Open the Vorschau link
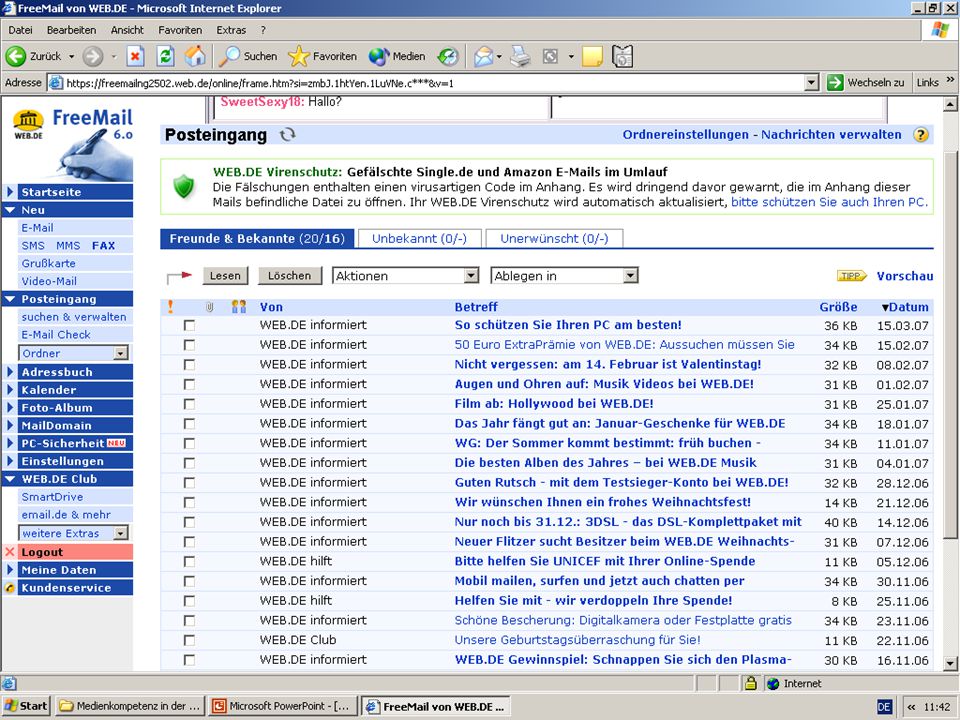960x720 pixels. [x=905, y=276]
